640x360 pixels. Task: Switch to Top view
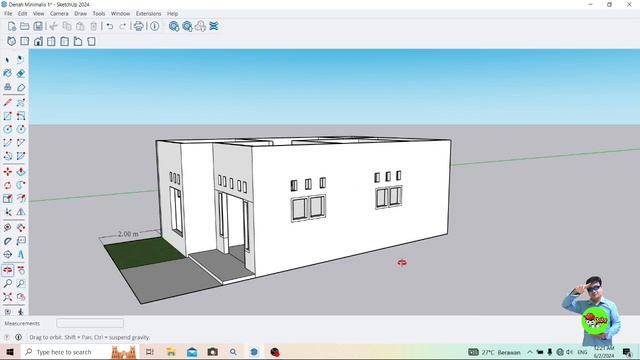point(24,41)
